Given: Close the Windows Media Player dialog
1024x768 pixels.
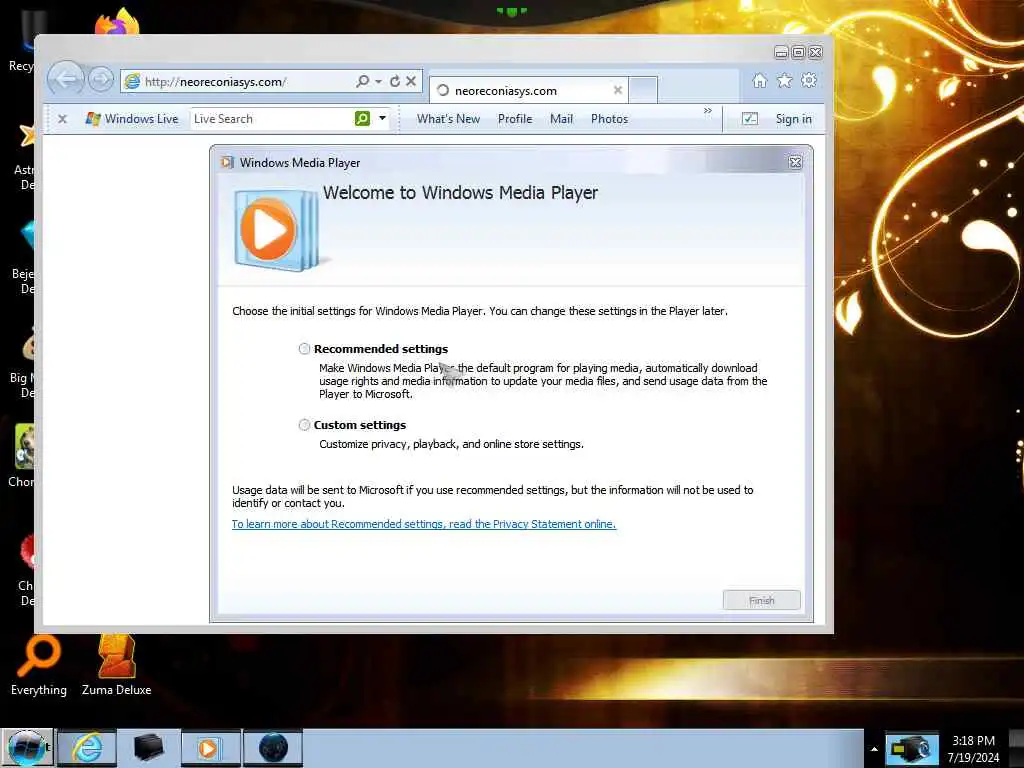Looking at the screenshot, I should [795, 163].
